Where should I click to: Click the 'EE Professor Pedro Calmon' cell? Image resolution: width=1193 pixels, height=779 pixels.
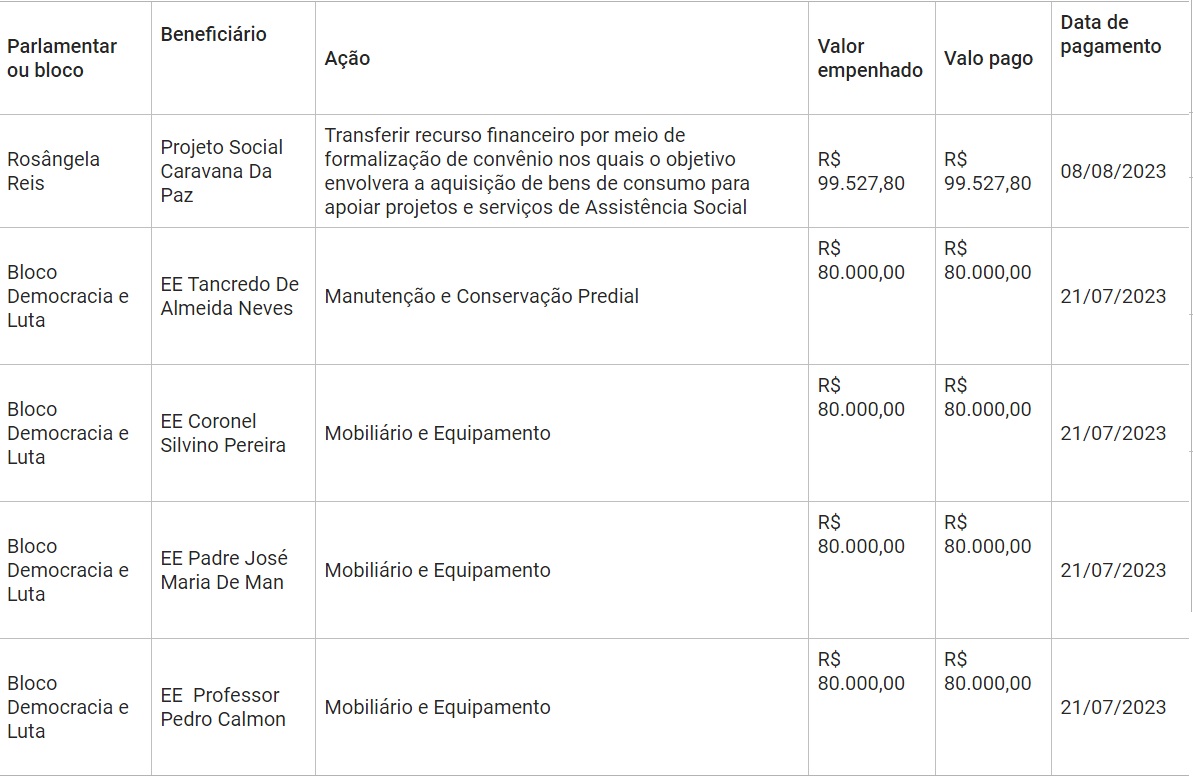click(222, 707)
